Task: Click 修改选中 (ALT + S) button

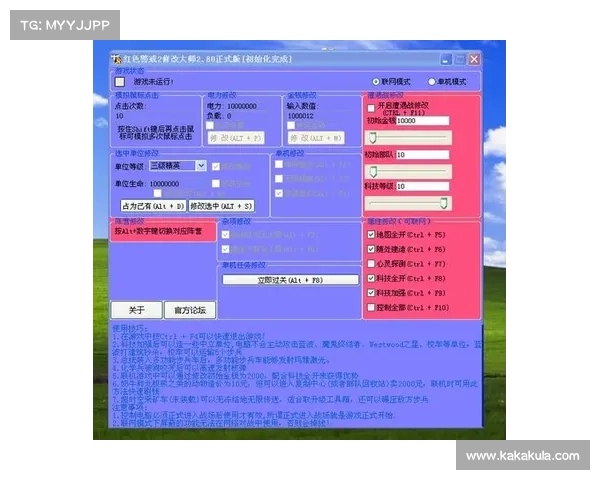Action: [221, 206]
